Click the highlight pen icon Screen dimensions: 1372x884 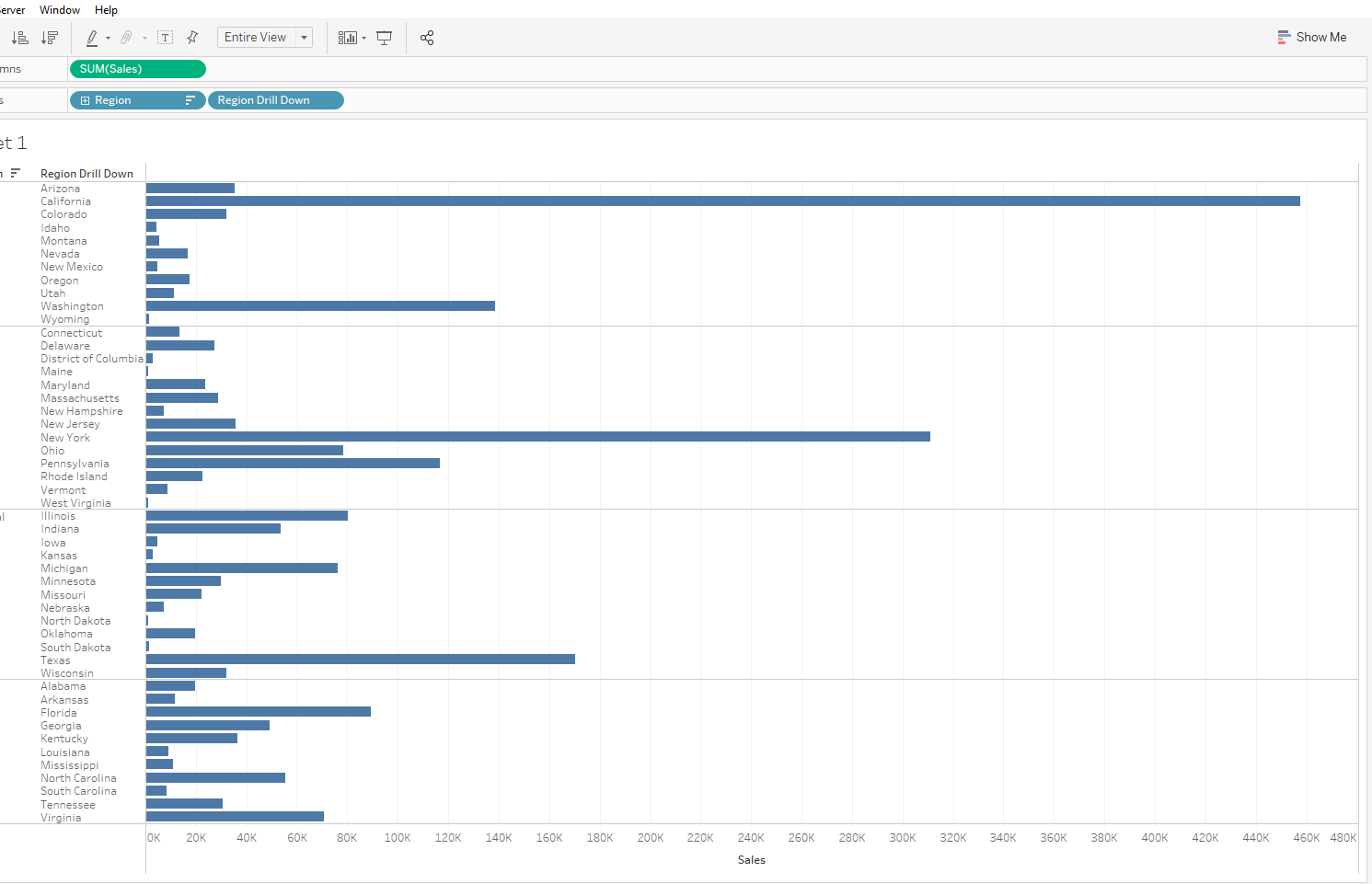[x=92, y=38]
